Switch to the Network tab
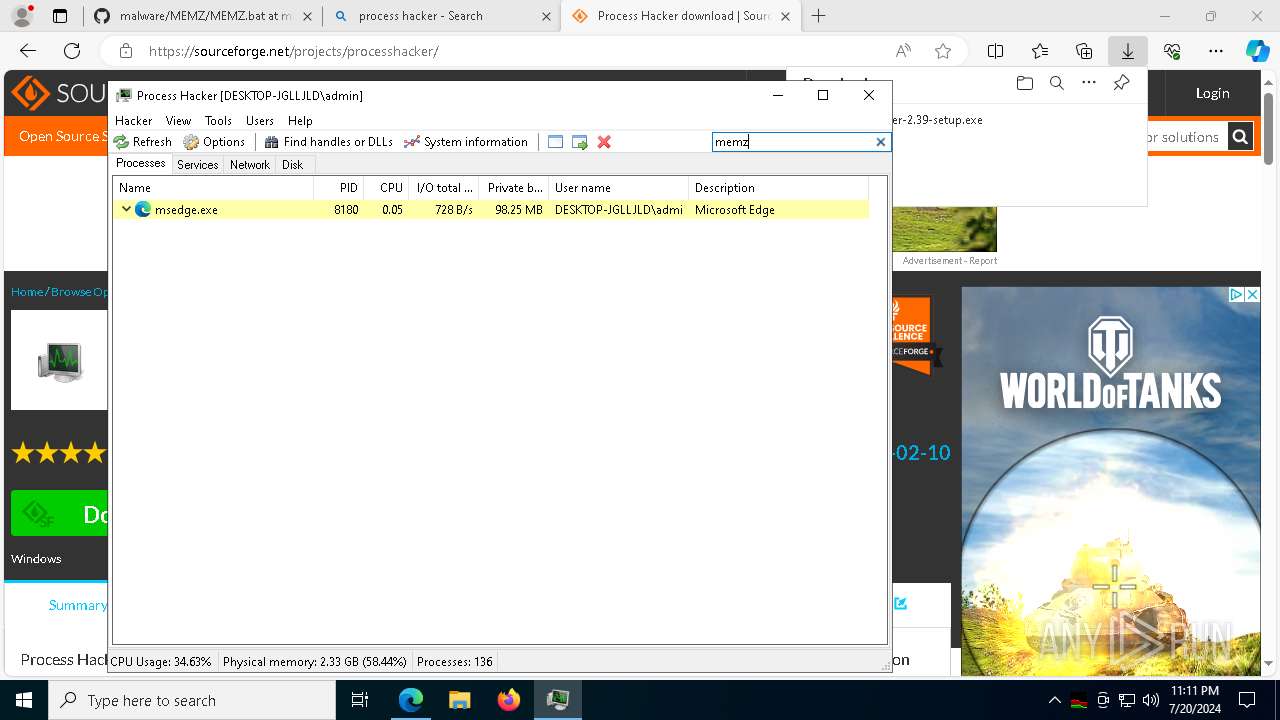 point(249,164)
